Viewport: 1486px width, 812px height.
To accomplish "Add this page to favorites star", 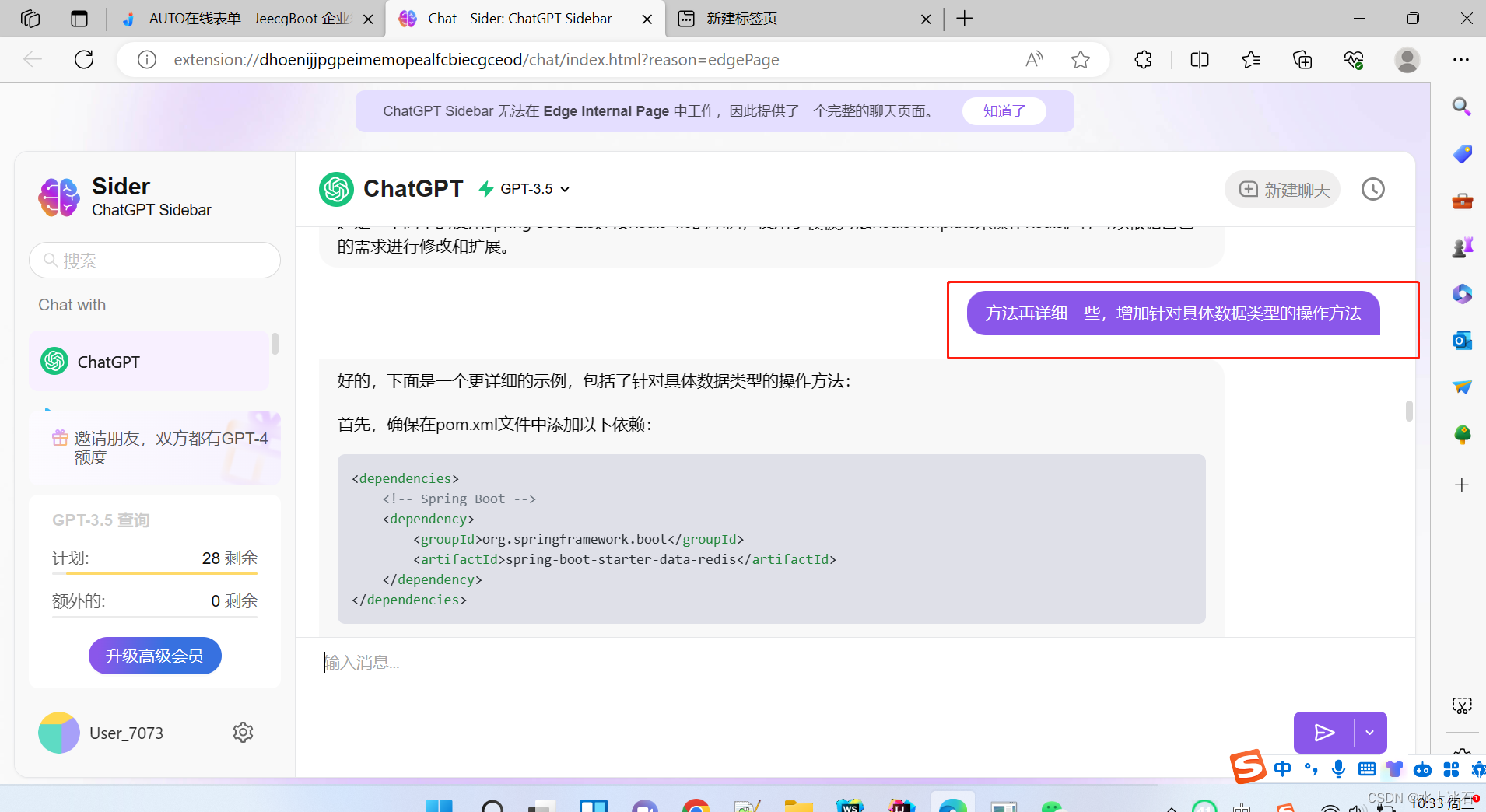I will point(1081,60).
